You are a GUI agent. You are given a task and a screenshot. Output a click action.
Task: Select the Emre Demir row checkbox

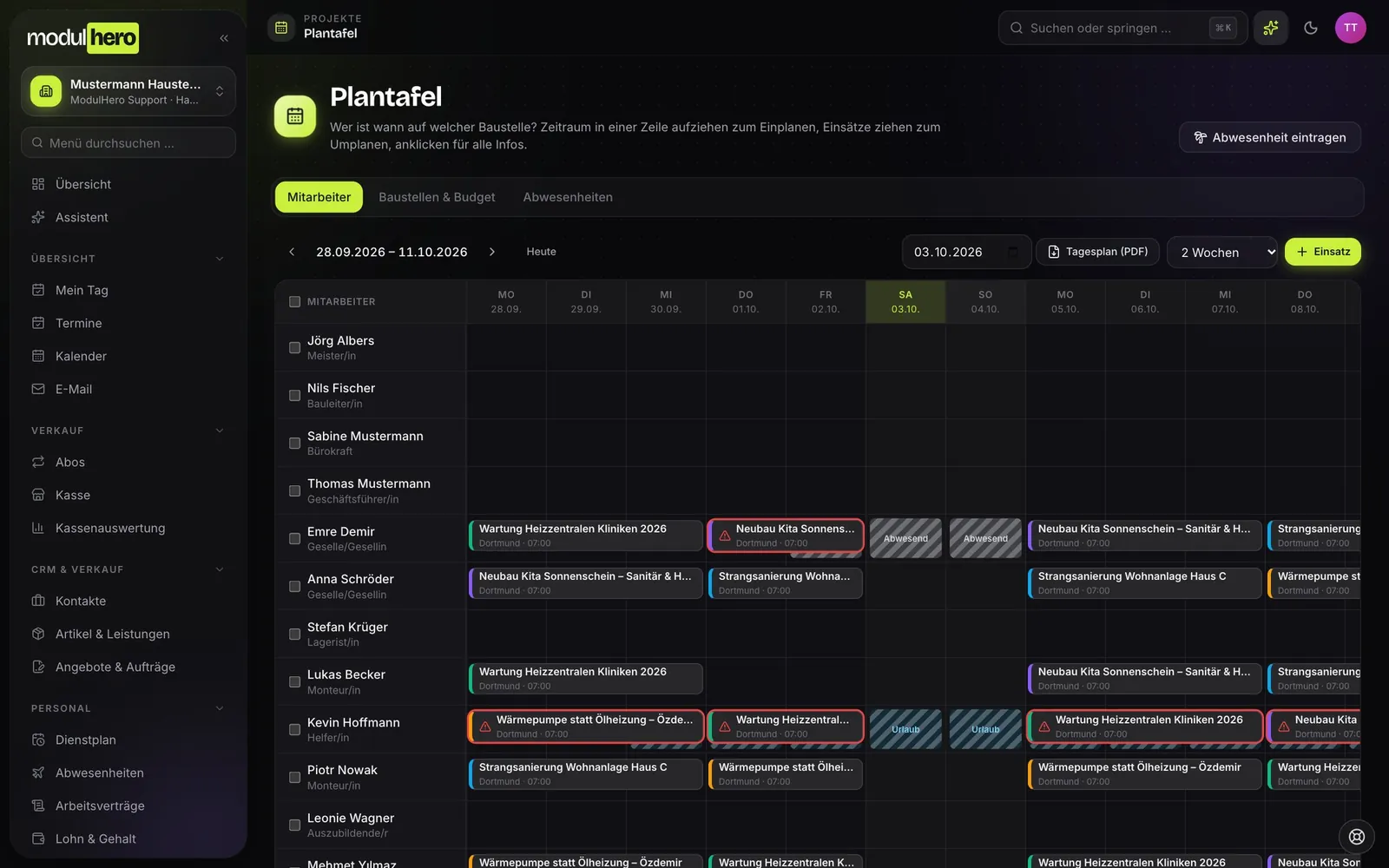[x=294, y=539]
